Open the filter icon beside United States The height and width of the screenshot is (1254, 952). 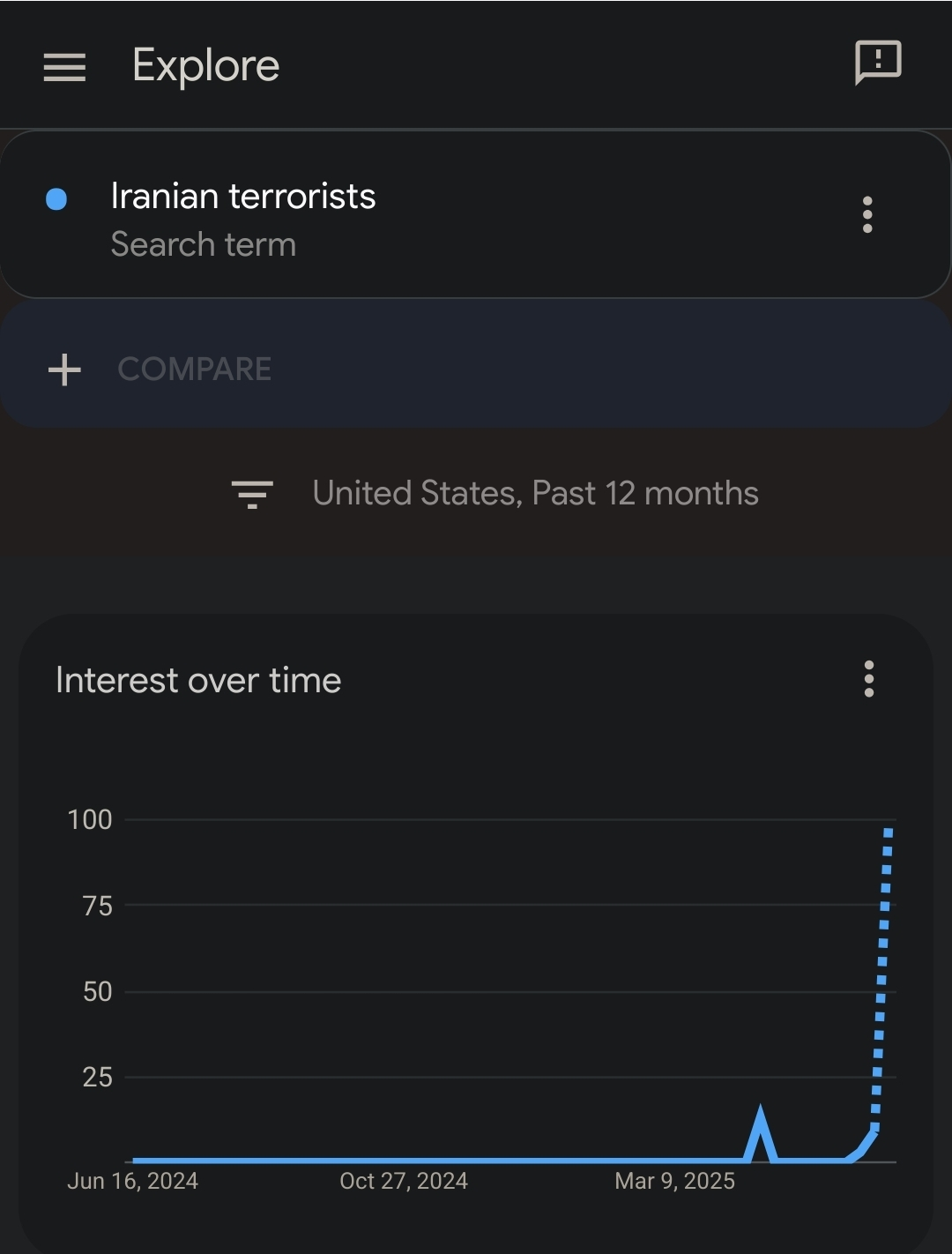click(x=252, y=494)
